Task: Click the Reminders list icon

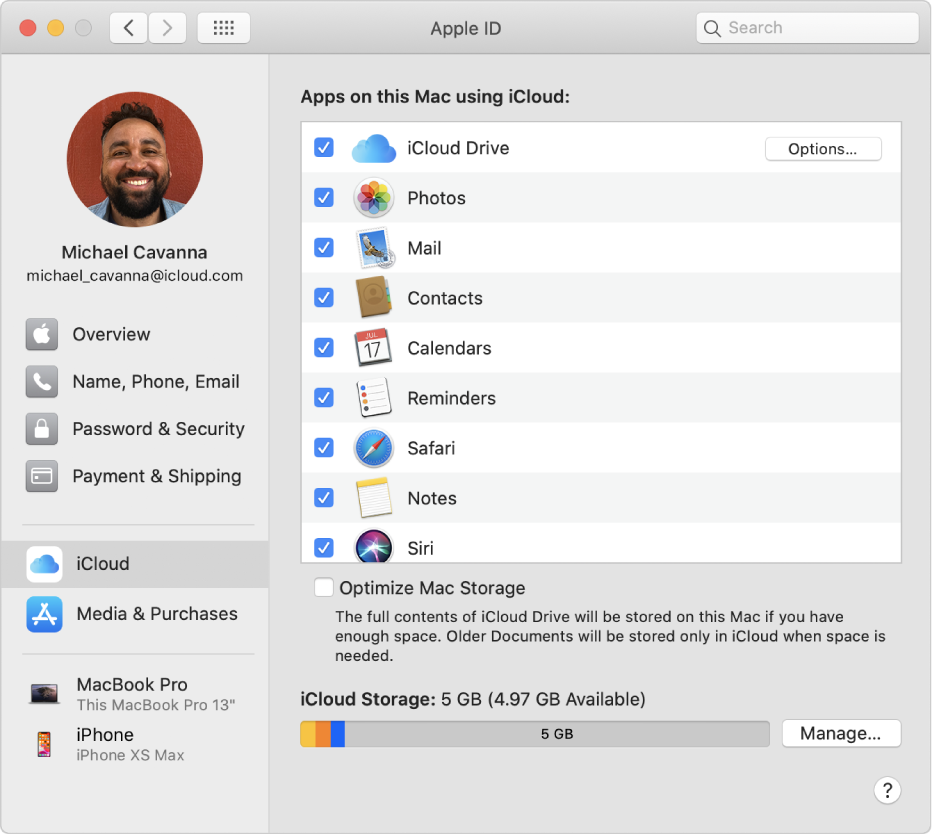Action: click(374, 398)
